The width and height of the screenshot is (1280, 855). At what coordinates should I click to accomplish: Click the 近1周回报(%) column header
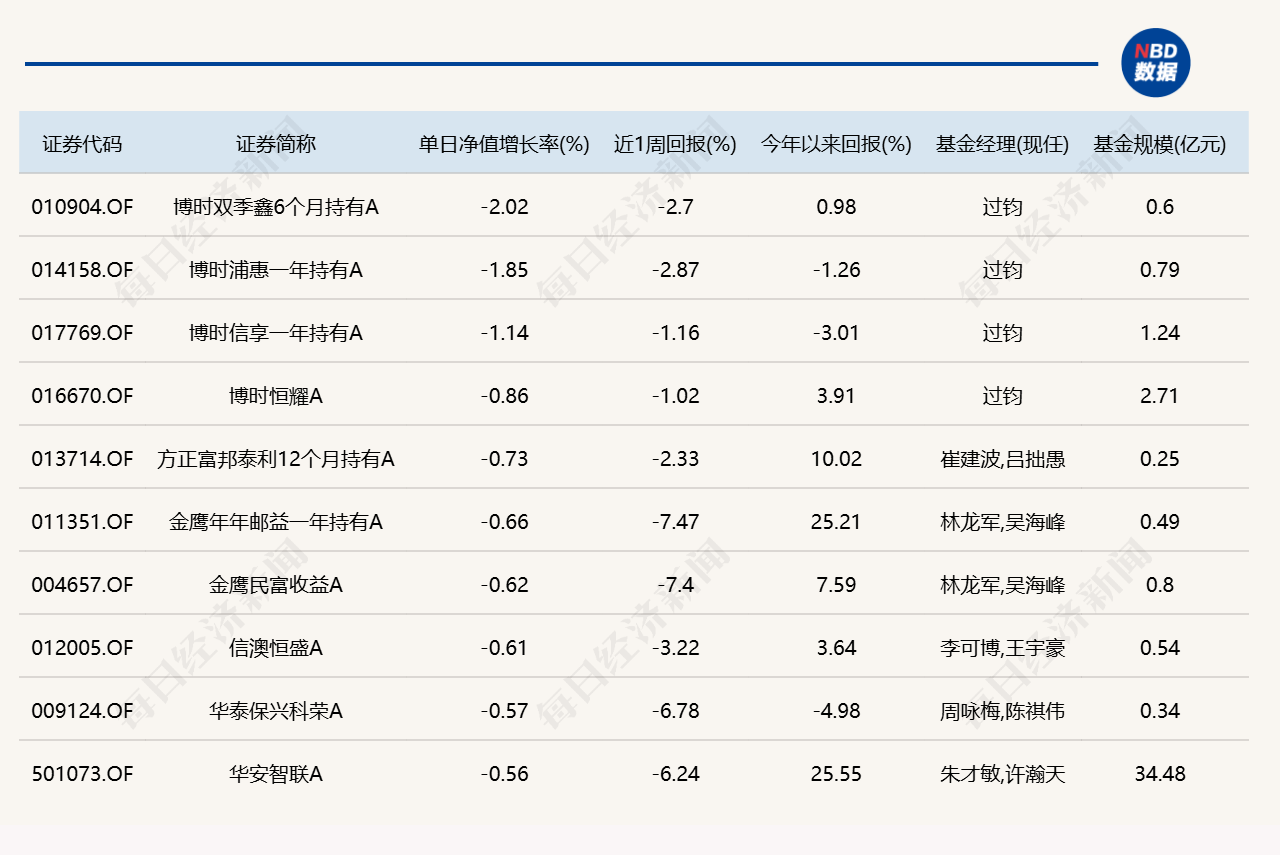pyautogui.click(x=675, y=144)
